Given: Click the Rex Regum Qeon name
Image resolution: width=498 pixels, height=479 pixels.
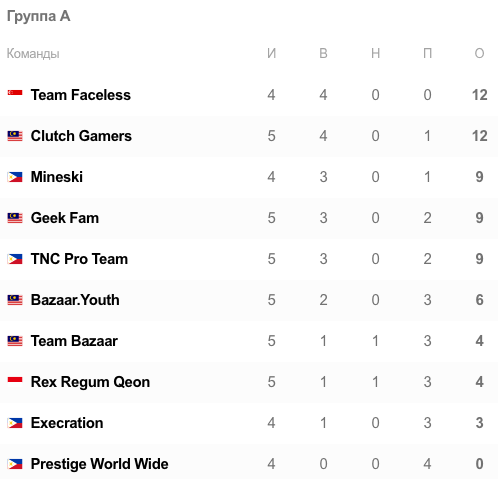Looking at the screenshot, I should click(90, 382).
